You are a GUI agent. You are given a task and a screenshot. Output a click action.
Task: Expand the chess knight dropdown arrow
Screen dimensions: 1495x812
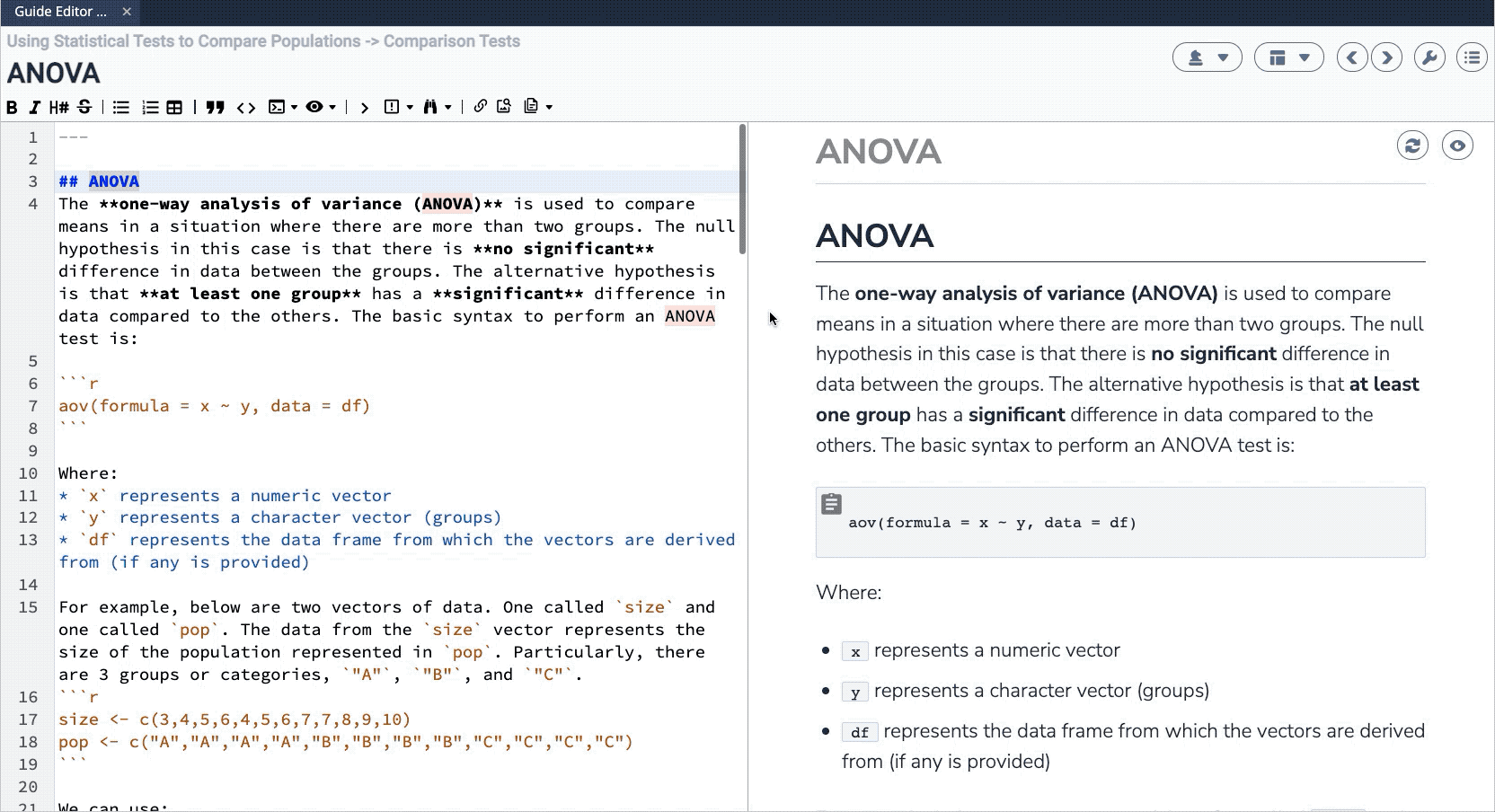(x=1223, y=57)
